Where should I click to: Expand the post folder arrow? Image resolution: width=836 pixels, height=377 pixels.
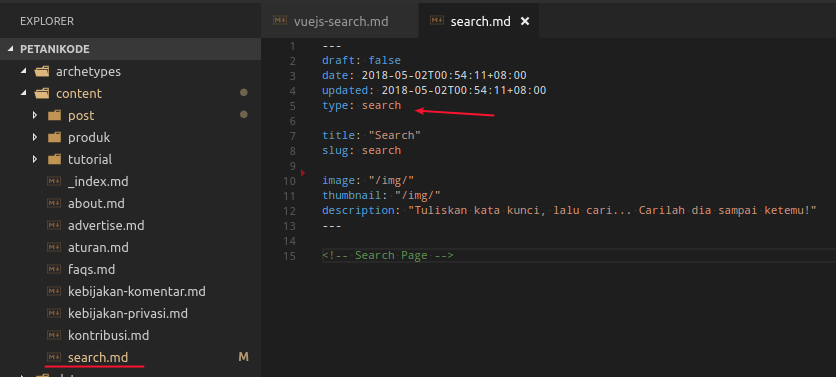pos(35,115)
